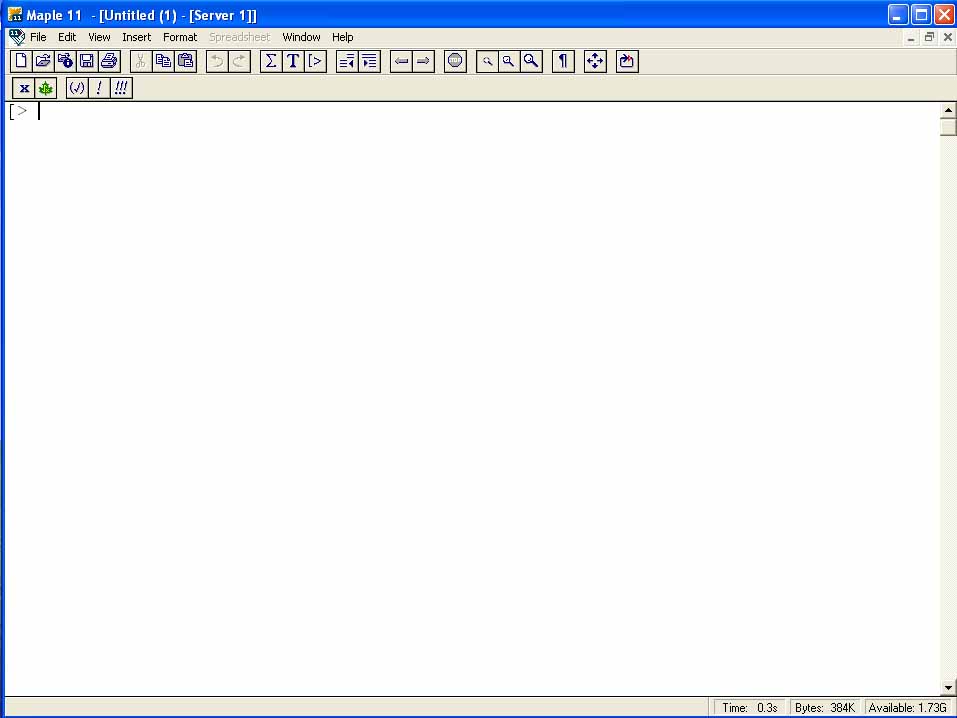Close the Untitled (1) worksheet document
Image resolution: width=957 pixels, height=718 pixels.
pyautogui.click(x=947, y=38)
